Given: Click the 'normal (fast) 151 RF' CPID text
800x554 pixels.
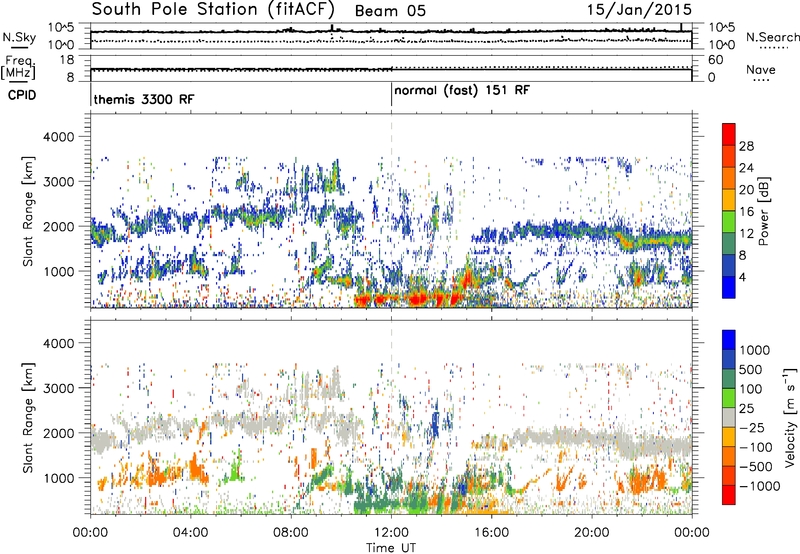Looking at the screenshot, I should pyautogui.click(x=462, y=90).
